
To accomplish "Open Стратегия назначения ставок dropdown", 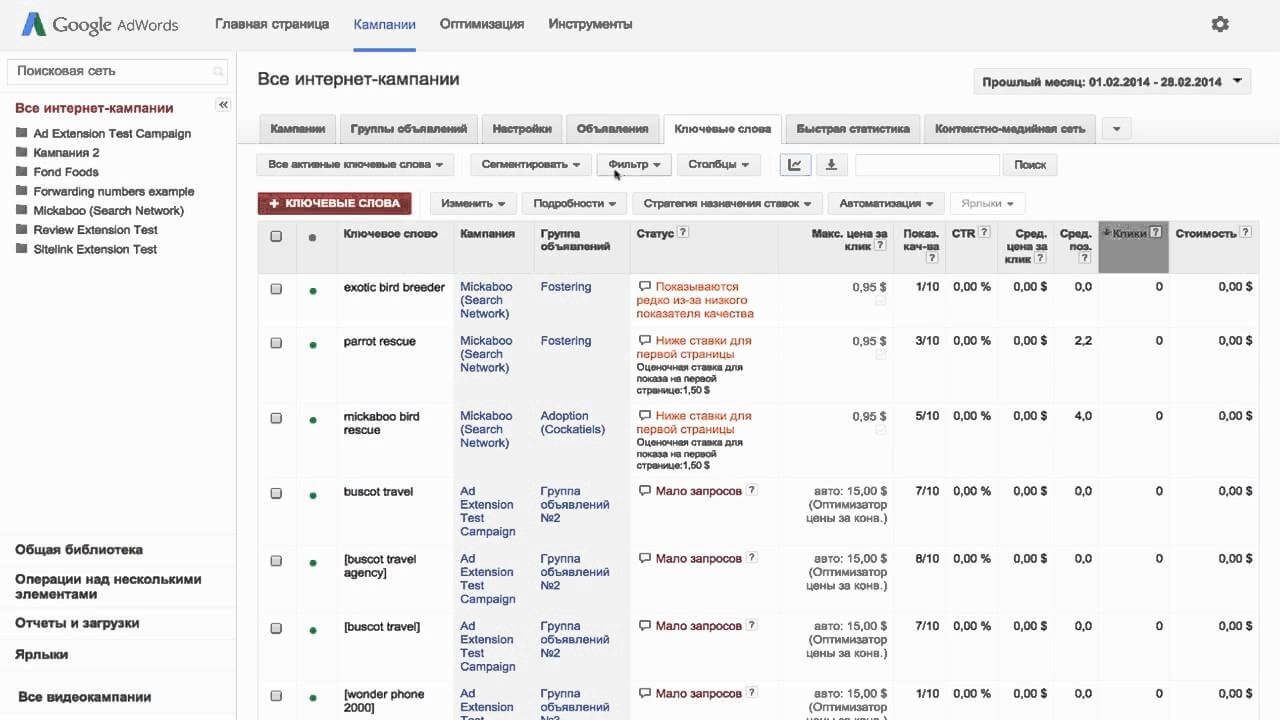I will coord(727,204).
